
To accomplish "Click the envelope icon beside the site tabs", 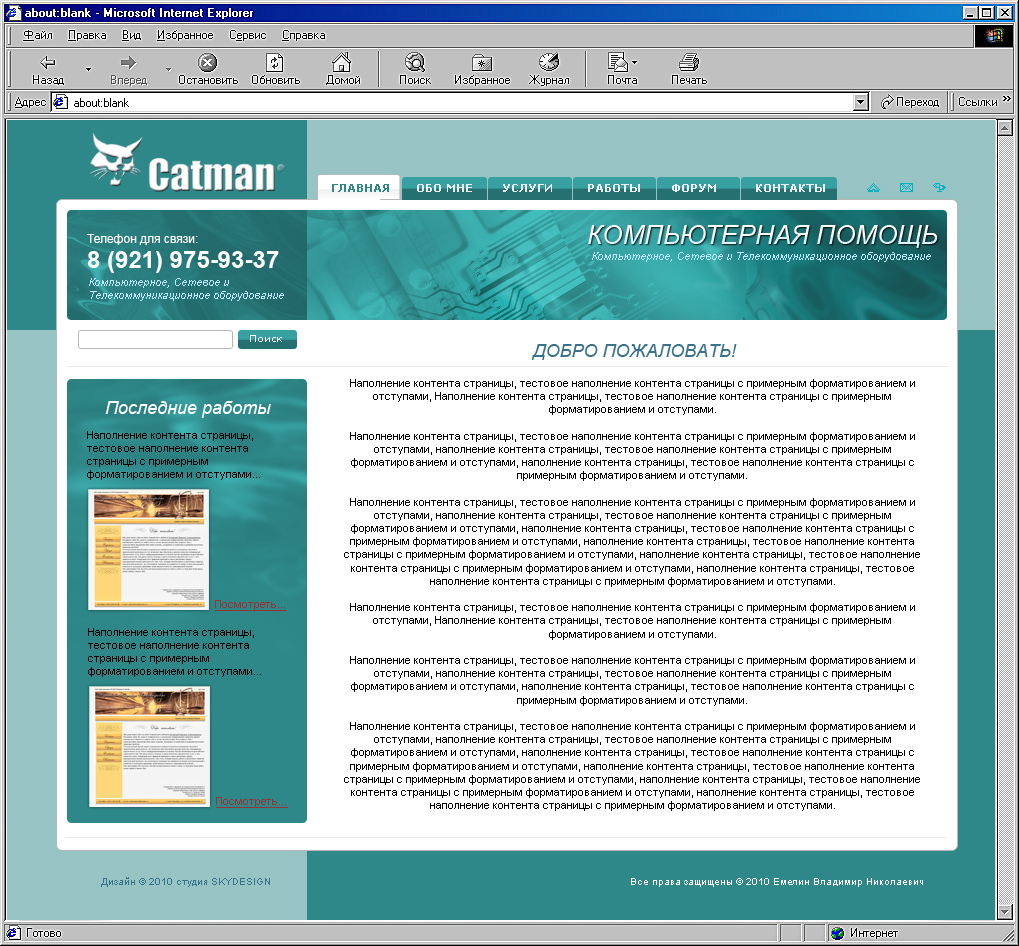I will point(906,188).
